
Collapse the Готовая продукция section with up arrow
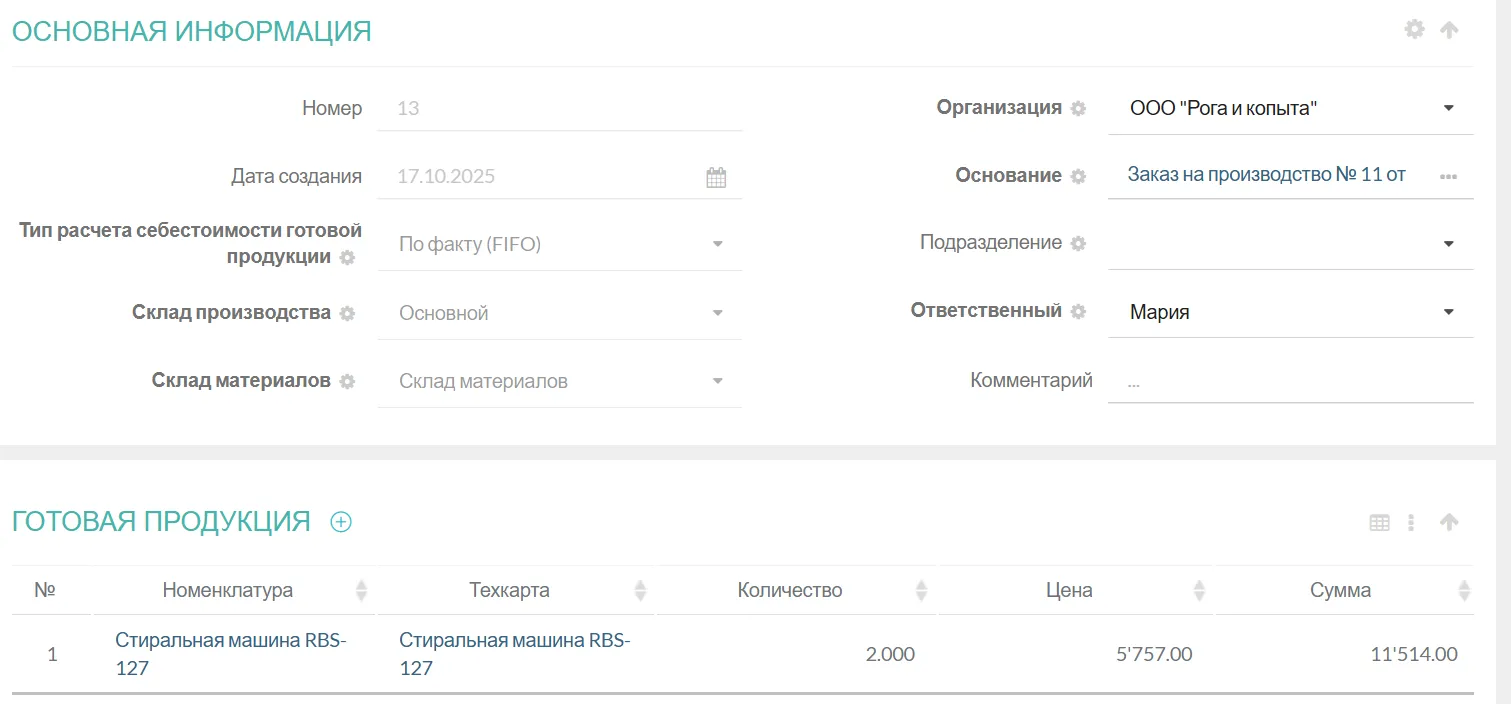pos(1449,522)
